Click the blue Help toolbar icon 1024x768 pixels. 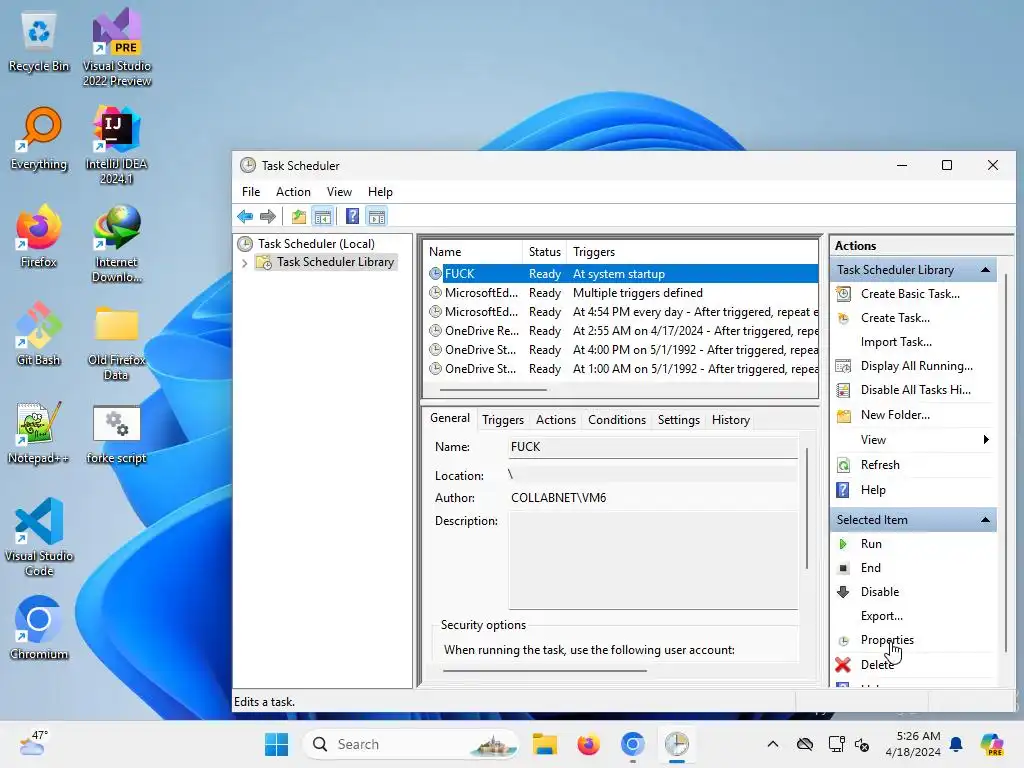click(x=352, y=216)
